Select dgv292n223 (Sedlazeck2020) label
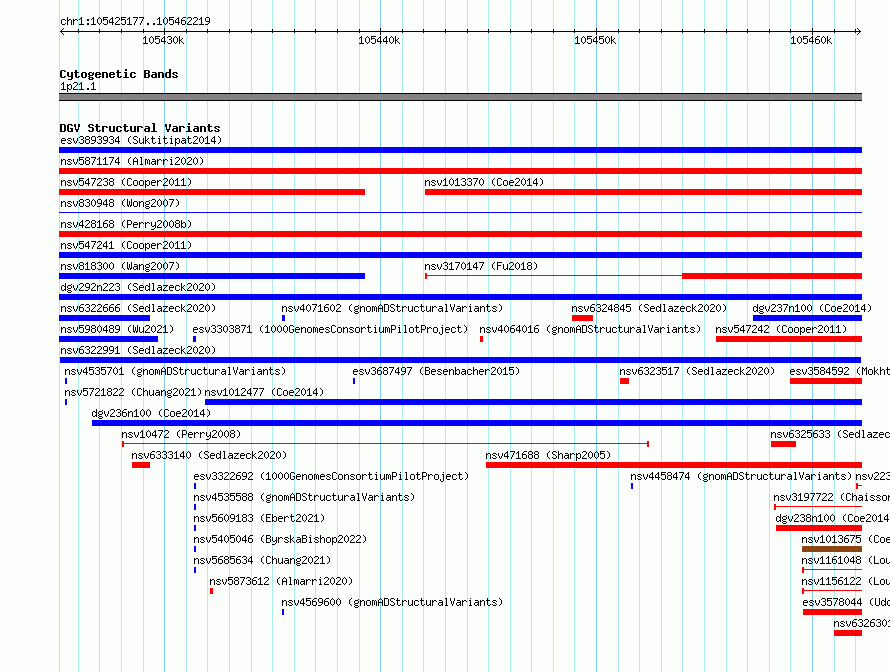The height and width of the screenshot is (672, 890). (x=138, y=287)
